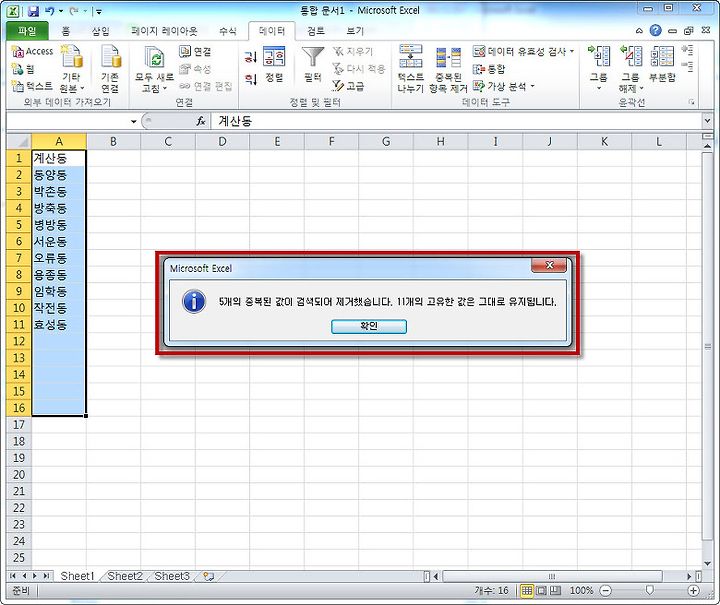Screen dimensions: 720x605
Task: Click cell A11 containing 효성동
Action: point(59,325)
